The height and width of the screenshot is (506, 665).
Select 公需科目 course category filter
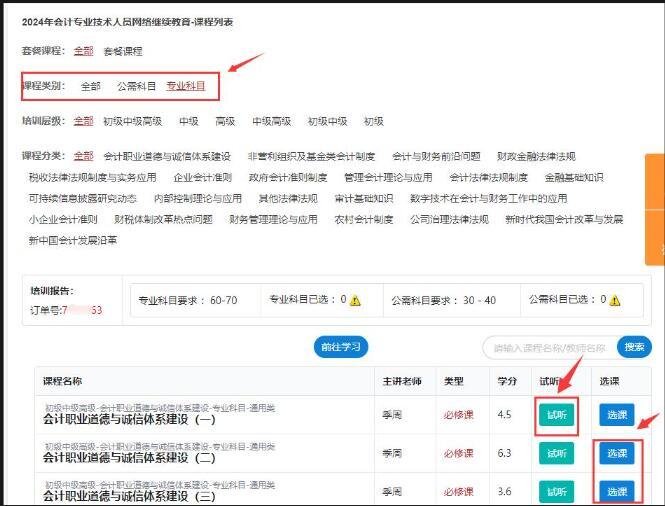click(137, 86)
